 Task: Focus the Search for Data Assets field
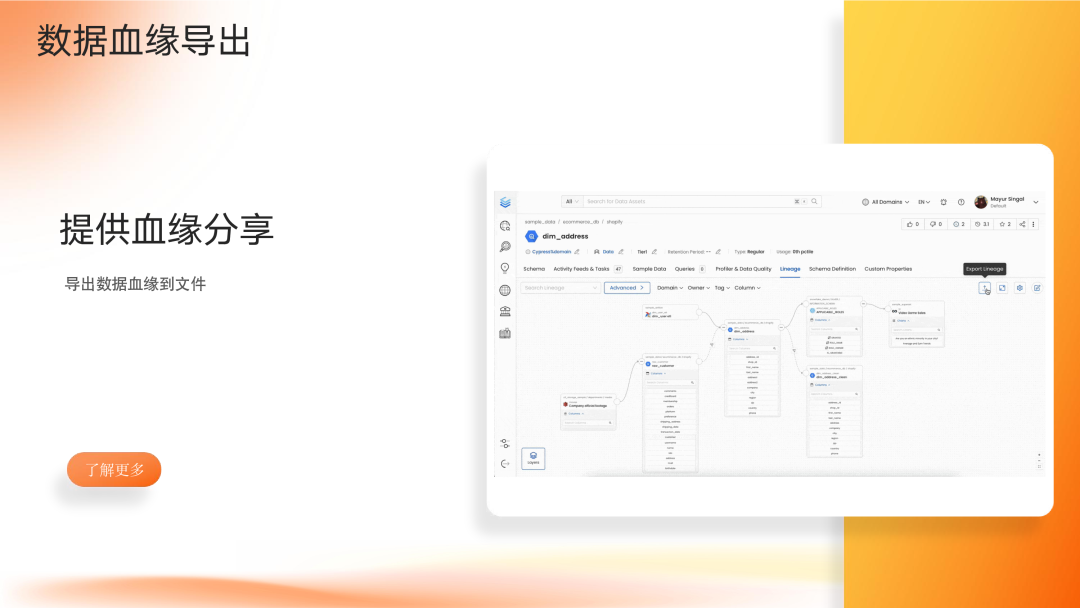(x=689, y=202)
